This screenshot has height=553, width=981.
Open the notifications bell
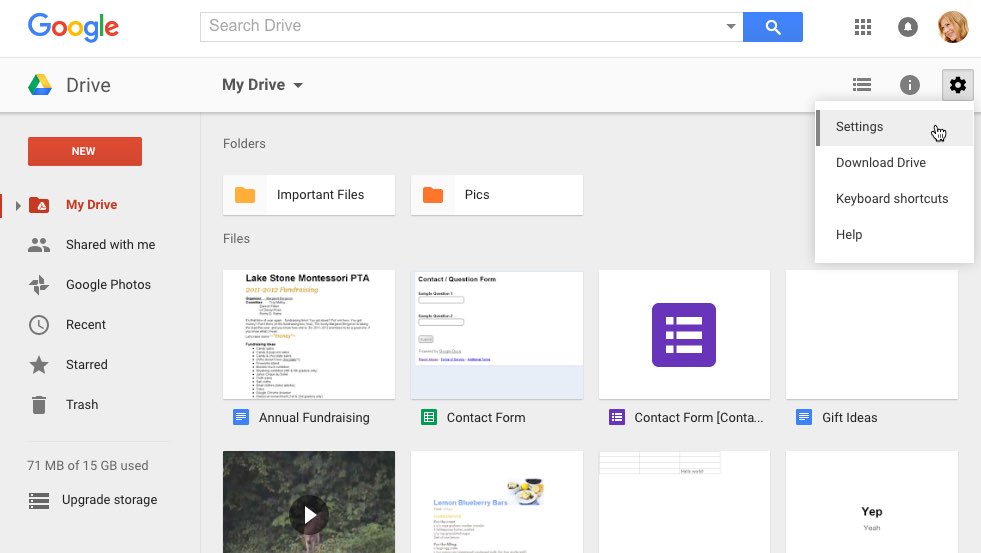908,27
